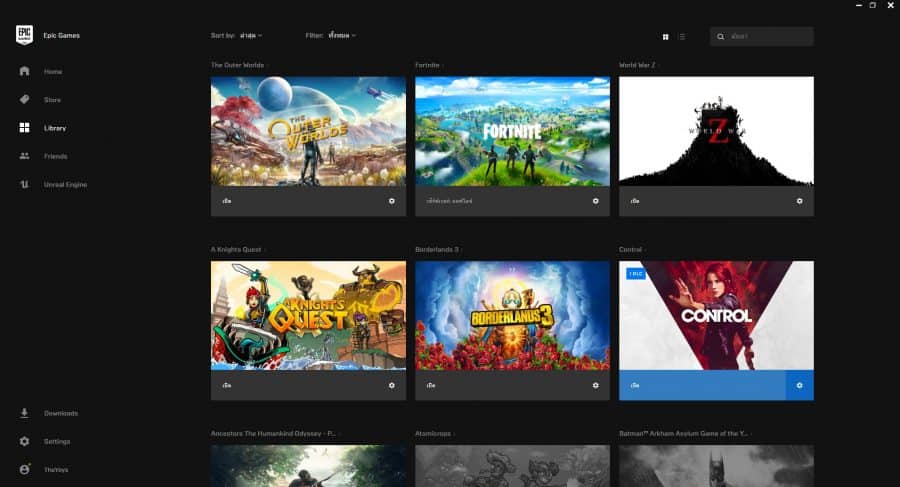This screenshot has width=900, height=487.
Task: Expand the Filter dropdown
Action: tap(342, 36)
